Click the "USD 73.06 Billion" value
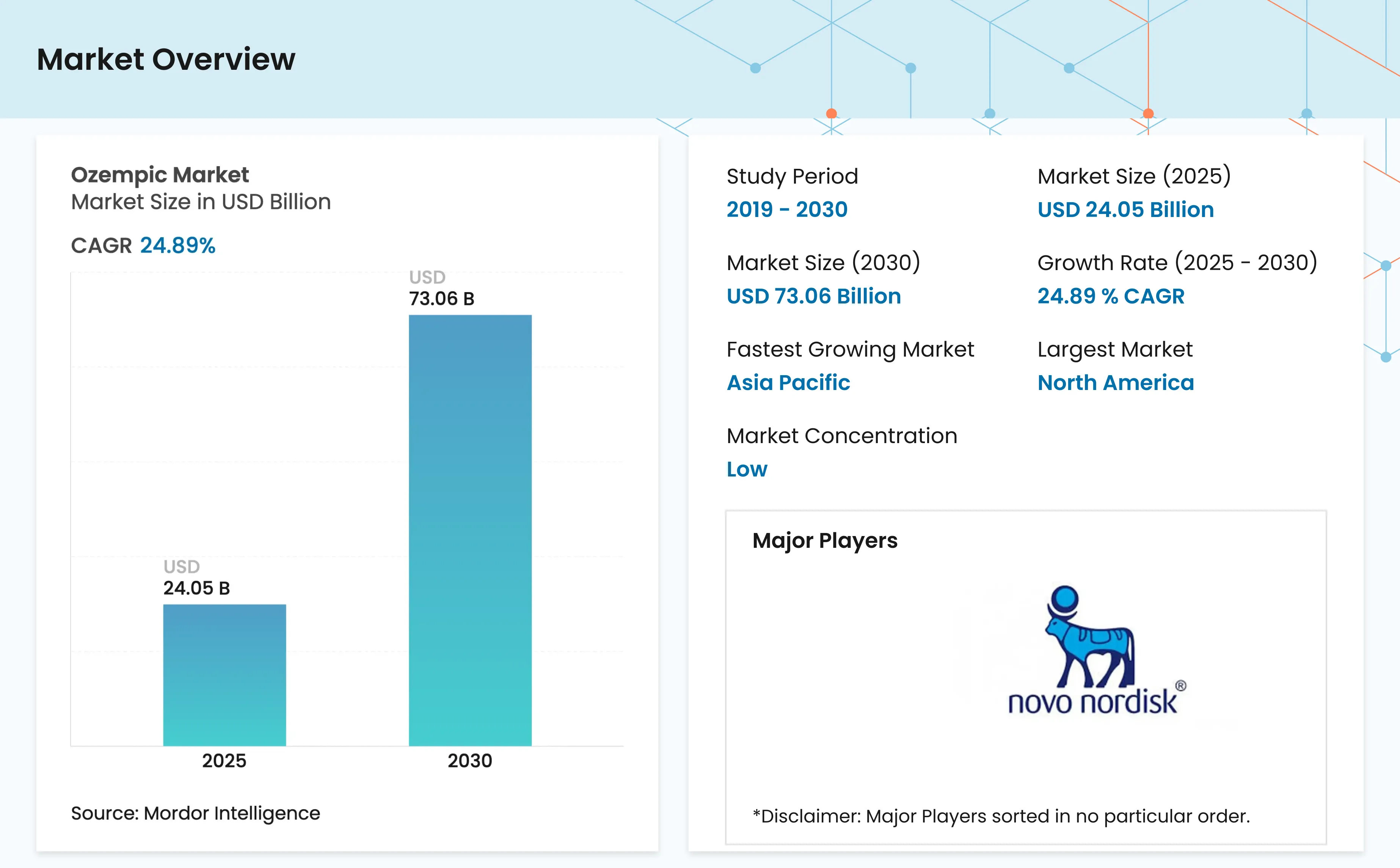The image size is (1400, 868). point(814,296)
